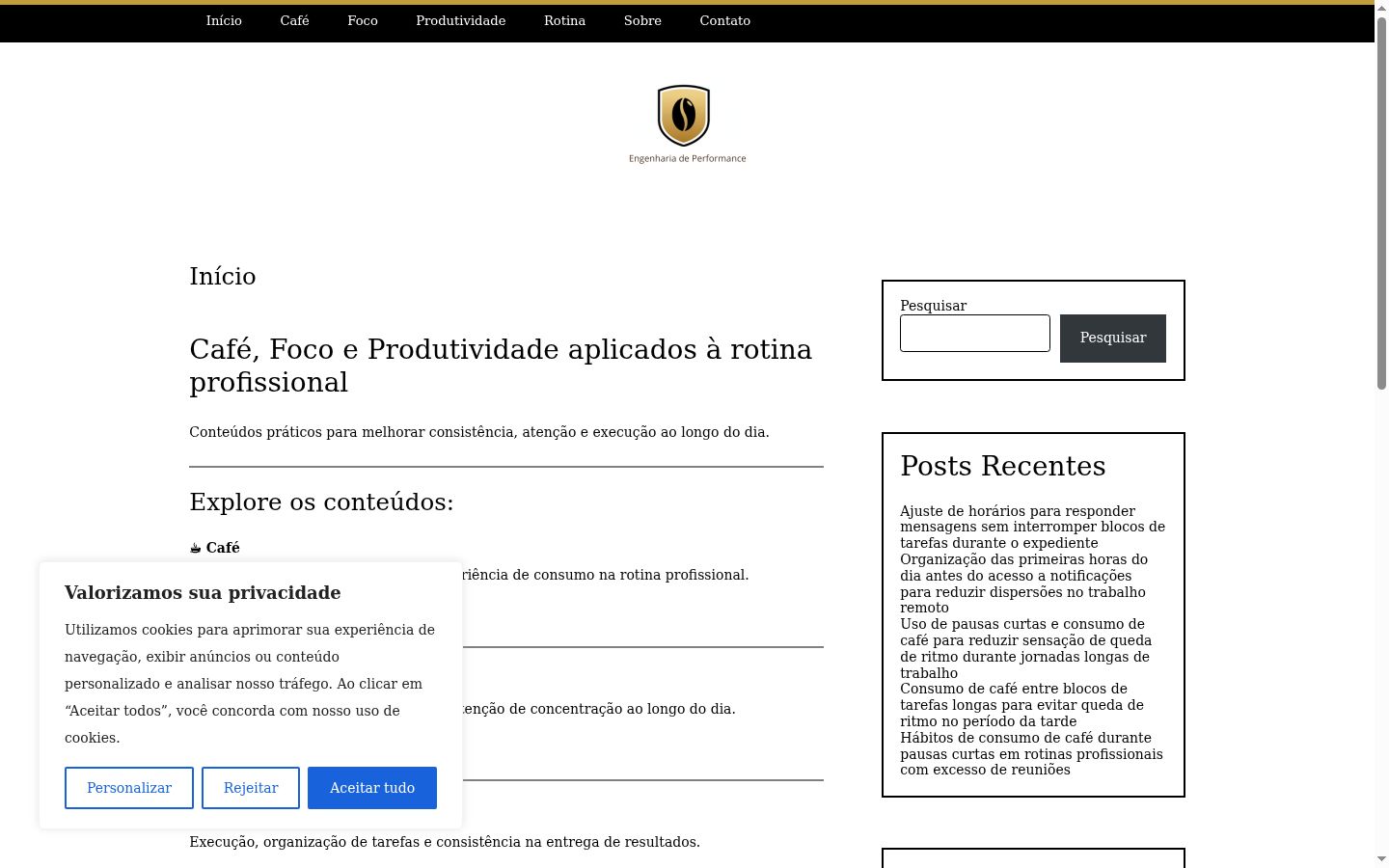Click the heading Café, Foco e Produtividade
1389x868 pixels.
tap(501, 366)
